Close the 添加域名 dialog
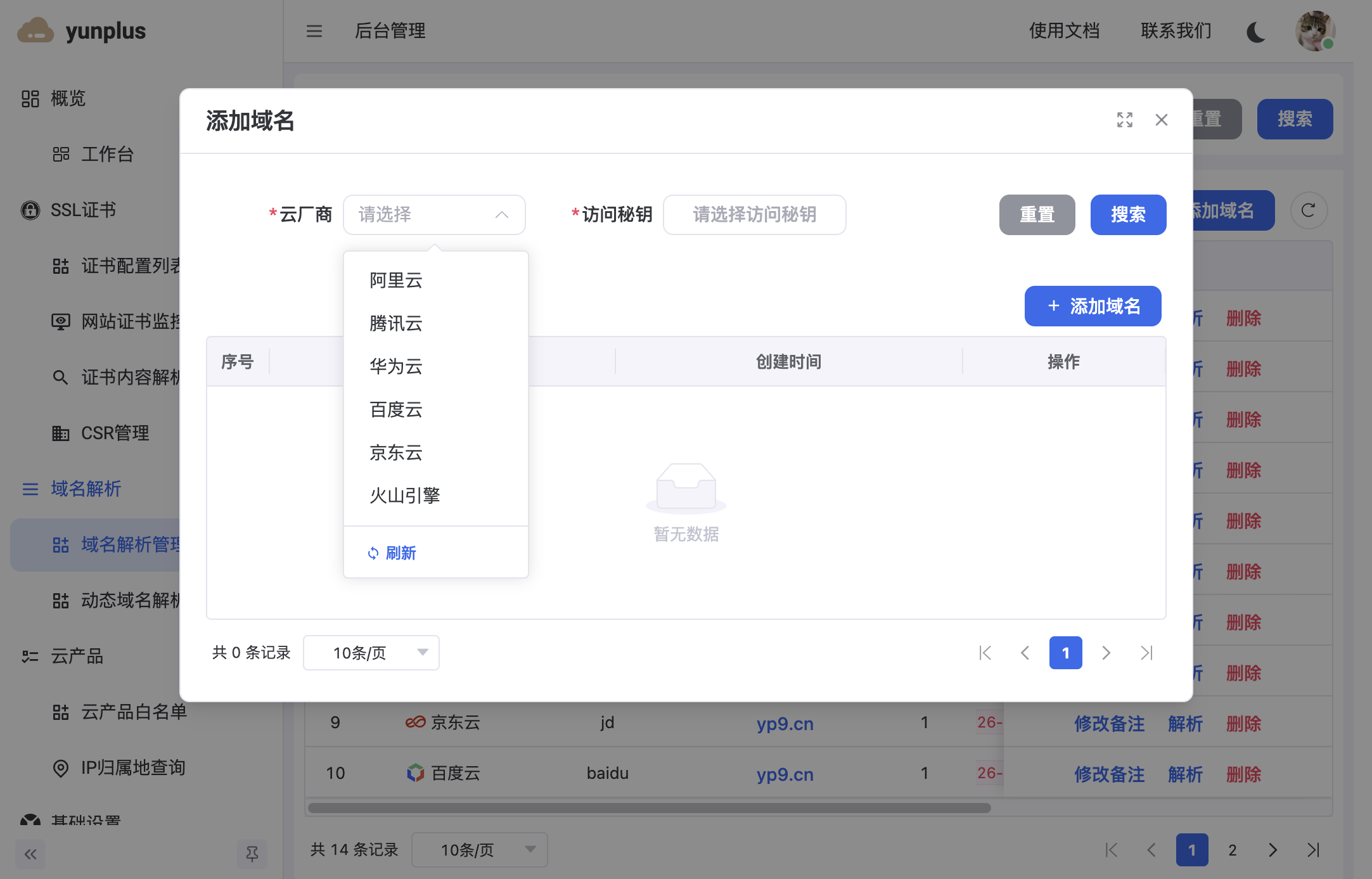 [x=1162, y=120]
